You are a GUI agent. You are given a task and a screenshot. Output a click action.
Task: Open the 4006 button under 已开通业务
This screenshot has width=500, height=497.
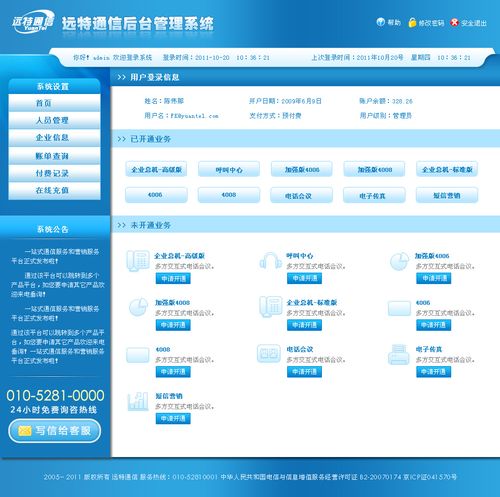156,195
